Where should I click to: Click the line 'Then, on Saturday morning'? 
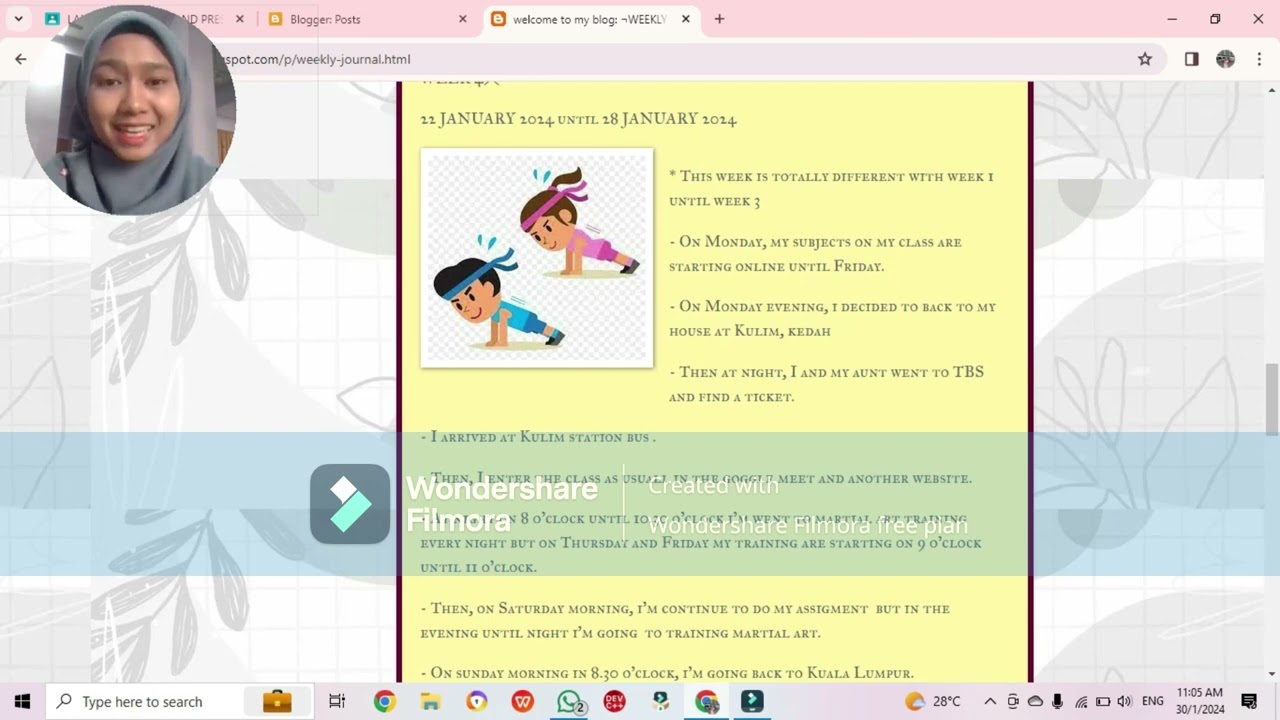point(685,620)
